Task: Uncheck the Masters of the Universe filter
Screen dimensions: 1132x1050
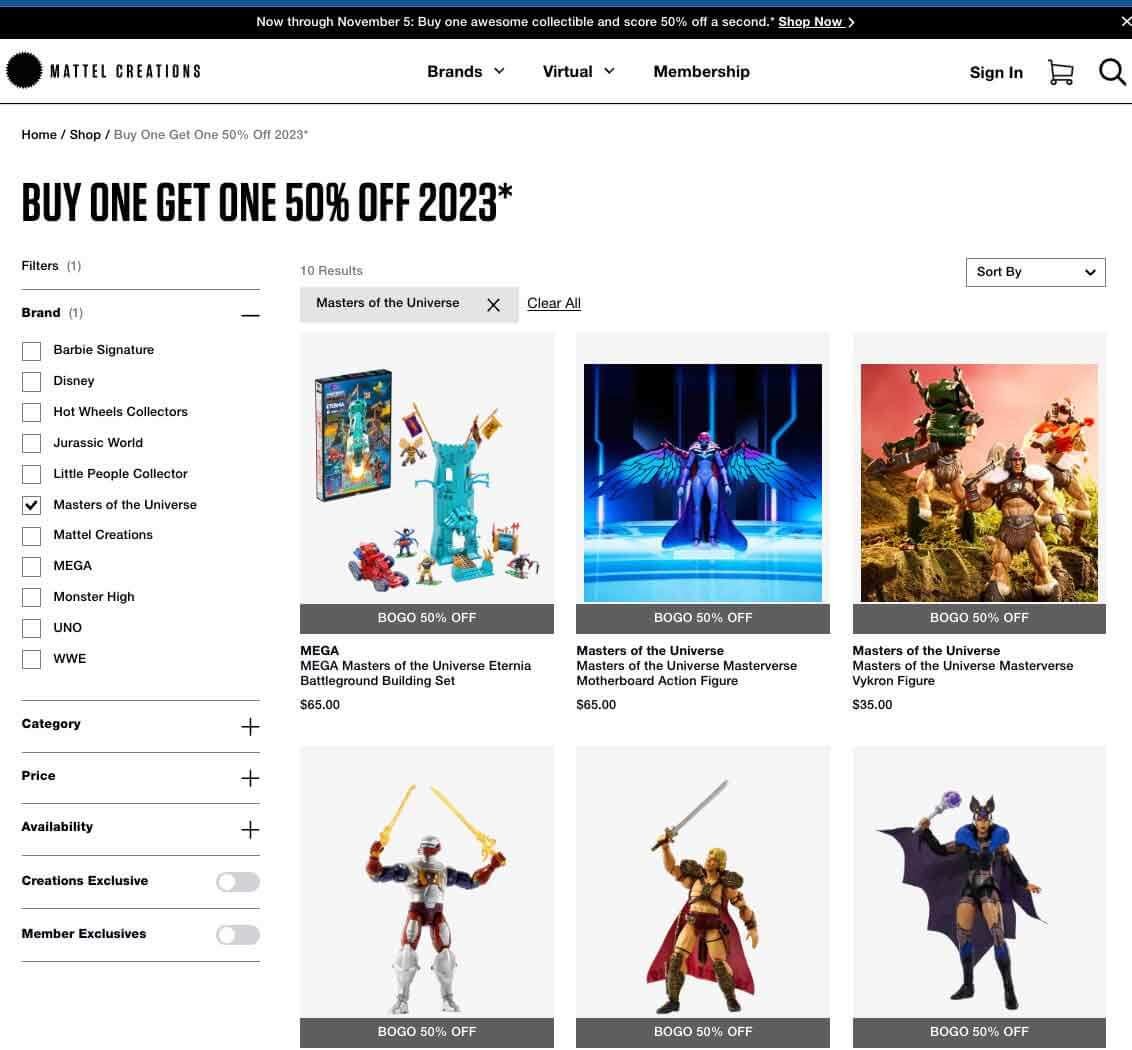Action: pyautogui.click(x=31, y=505)
